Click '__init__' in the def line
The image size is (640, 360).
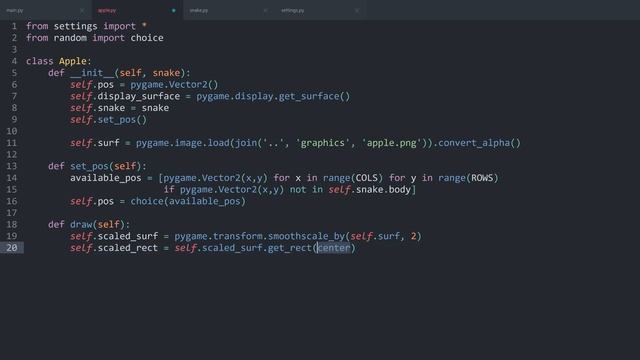pyautogui.click(x=92, y=73)
